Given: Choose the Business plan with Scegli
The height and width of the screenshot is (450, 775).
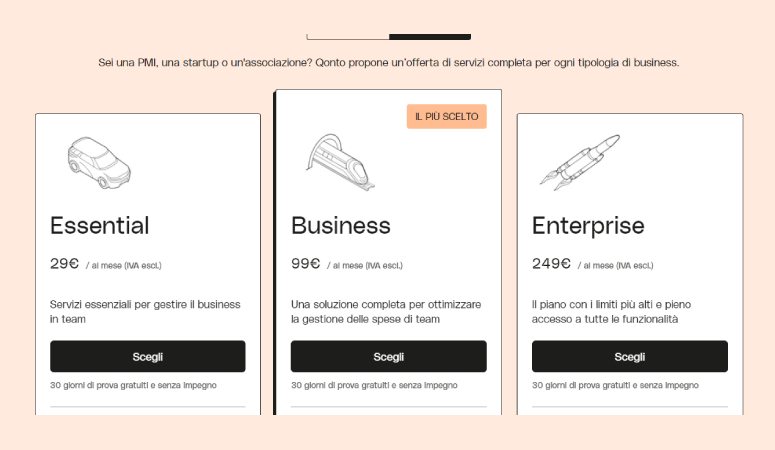Looking at the screenshot, I should (388, 356).
